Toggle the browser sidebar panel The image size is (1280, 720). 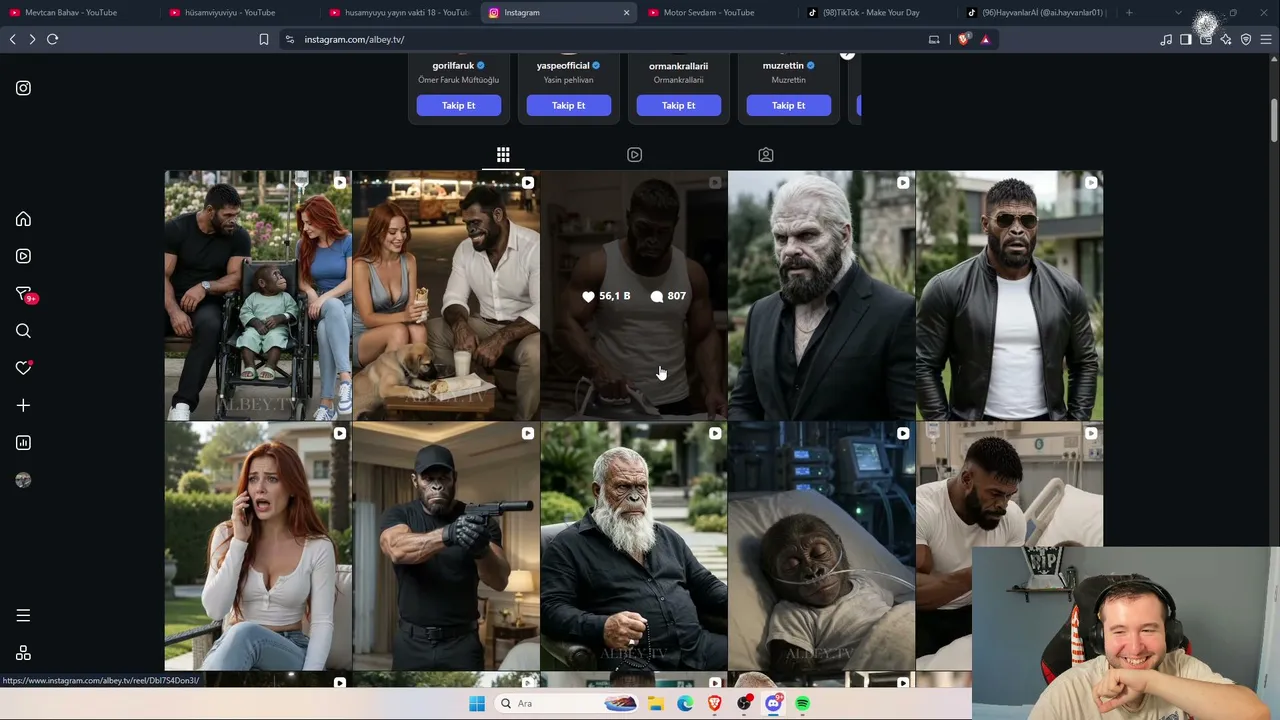pos(1186,39)
